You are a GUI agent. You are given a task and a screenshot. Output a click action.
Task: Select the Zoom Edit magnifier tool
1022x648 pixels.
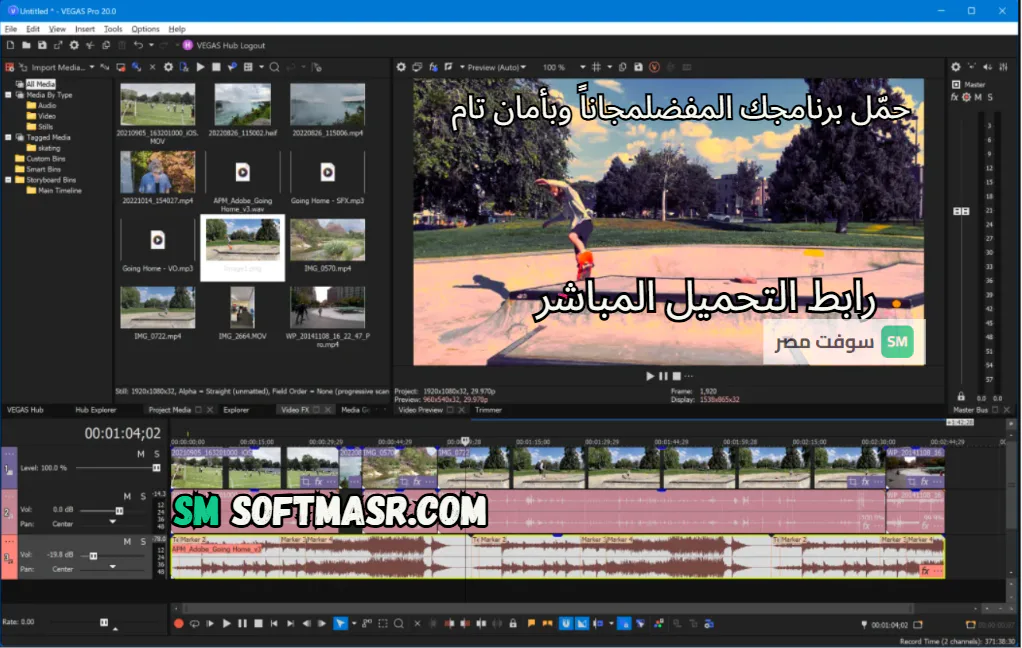click(399, 624)
